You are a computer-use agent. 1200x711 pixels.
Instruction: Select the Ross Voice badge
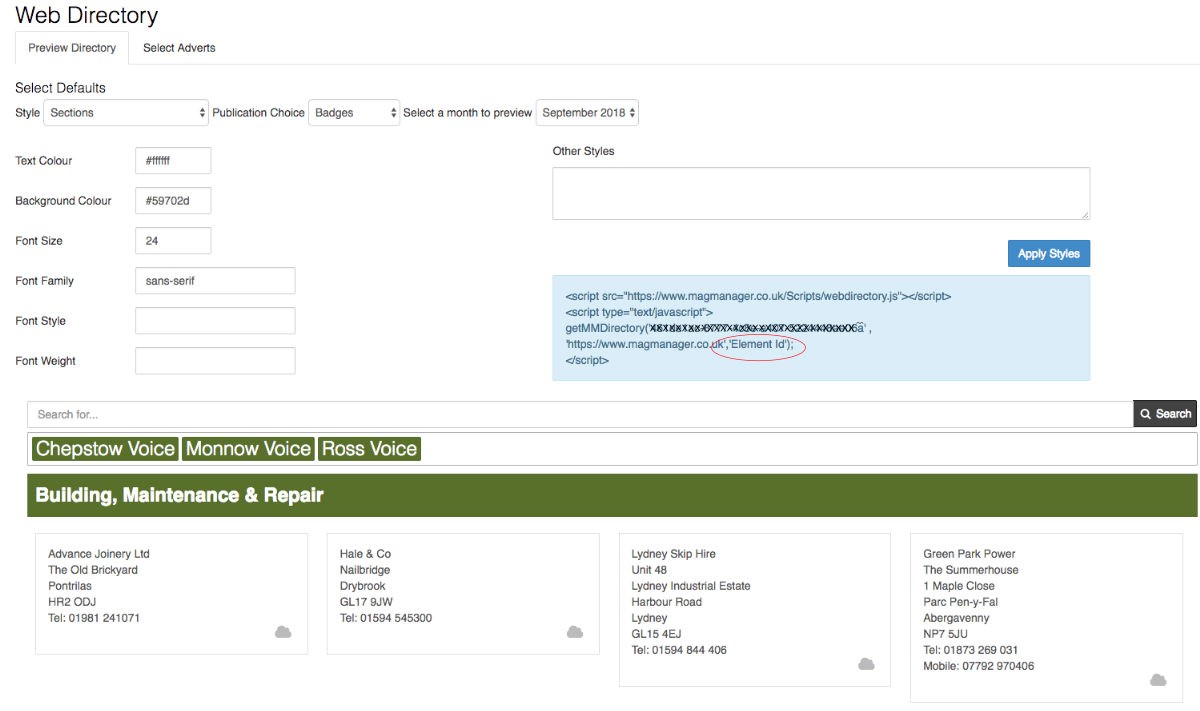pyautogui.click(x=369, y=449)
